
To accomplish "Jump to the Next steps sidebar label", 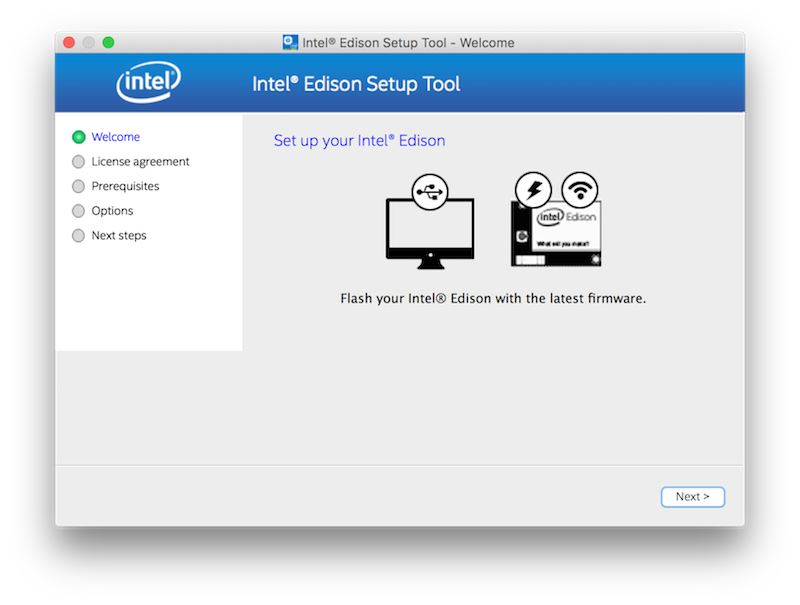I will click(x=119, y=236).
